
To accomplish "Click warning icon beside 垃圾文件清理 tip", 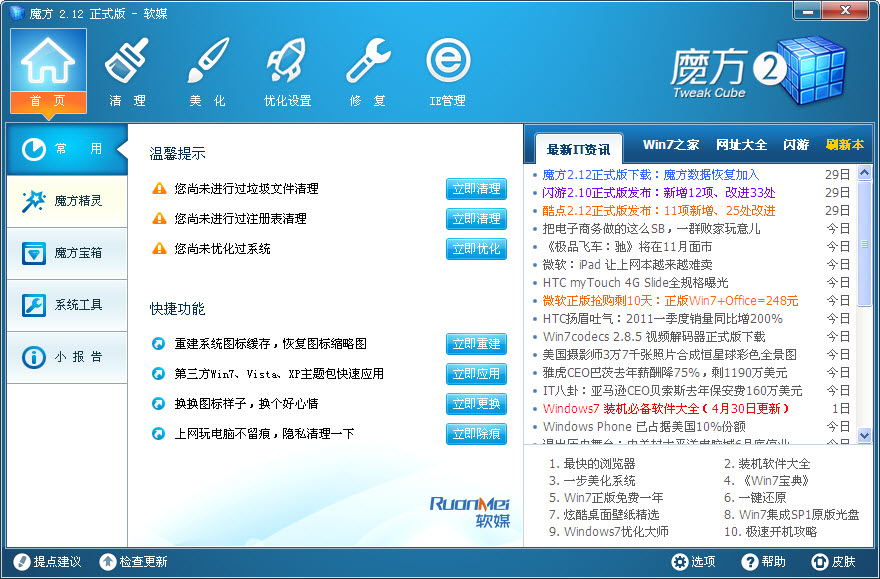I will pos(159,189).
